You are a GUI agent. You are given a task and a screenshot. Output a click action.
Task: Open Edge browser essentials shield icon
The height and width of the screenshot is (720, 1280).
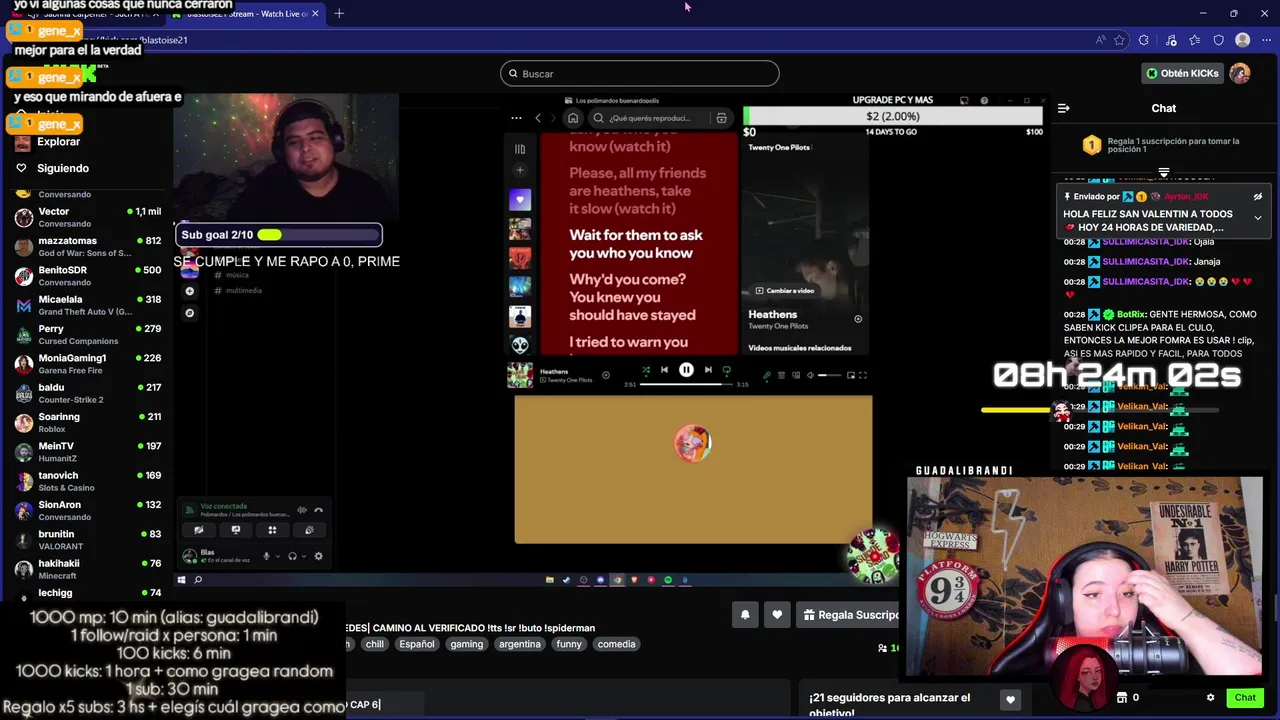click(x=1219, y=40)
